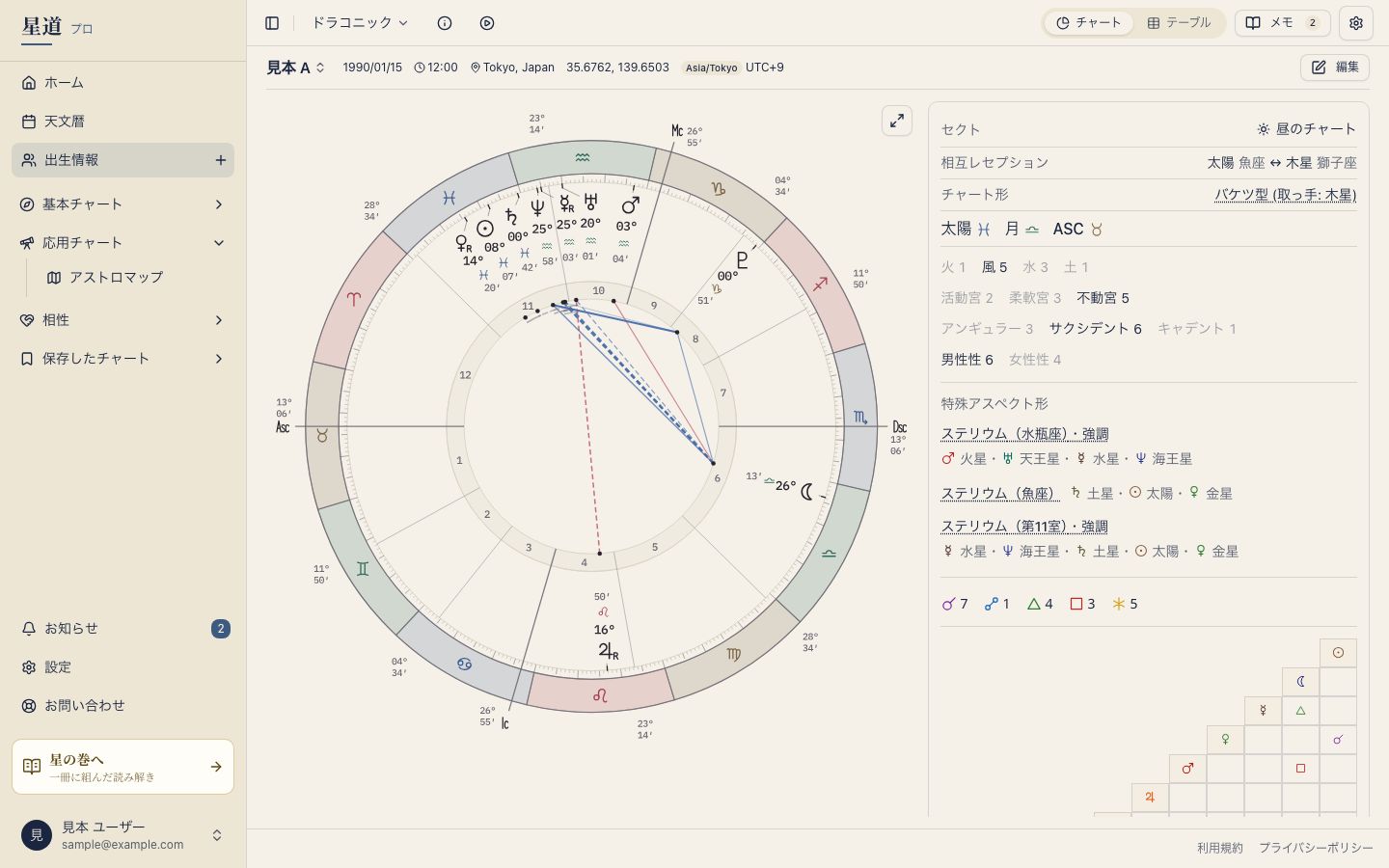Go to ホーム in sidebar
This screenshot has height=868, width=1389.
(123, 83)
